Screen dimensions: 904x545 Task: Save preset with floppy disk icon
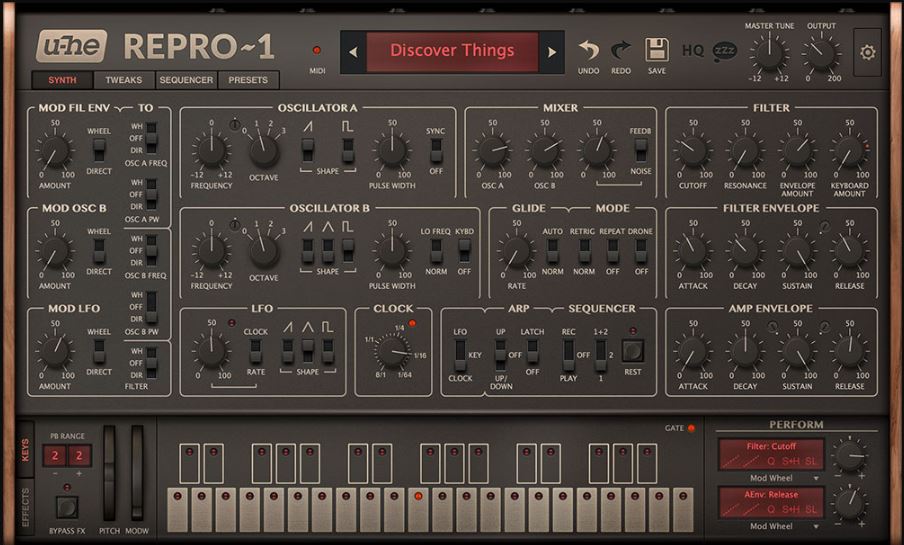pos(657,50)
